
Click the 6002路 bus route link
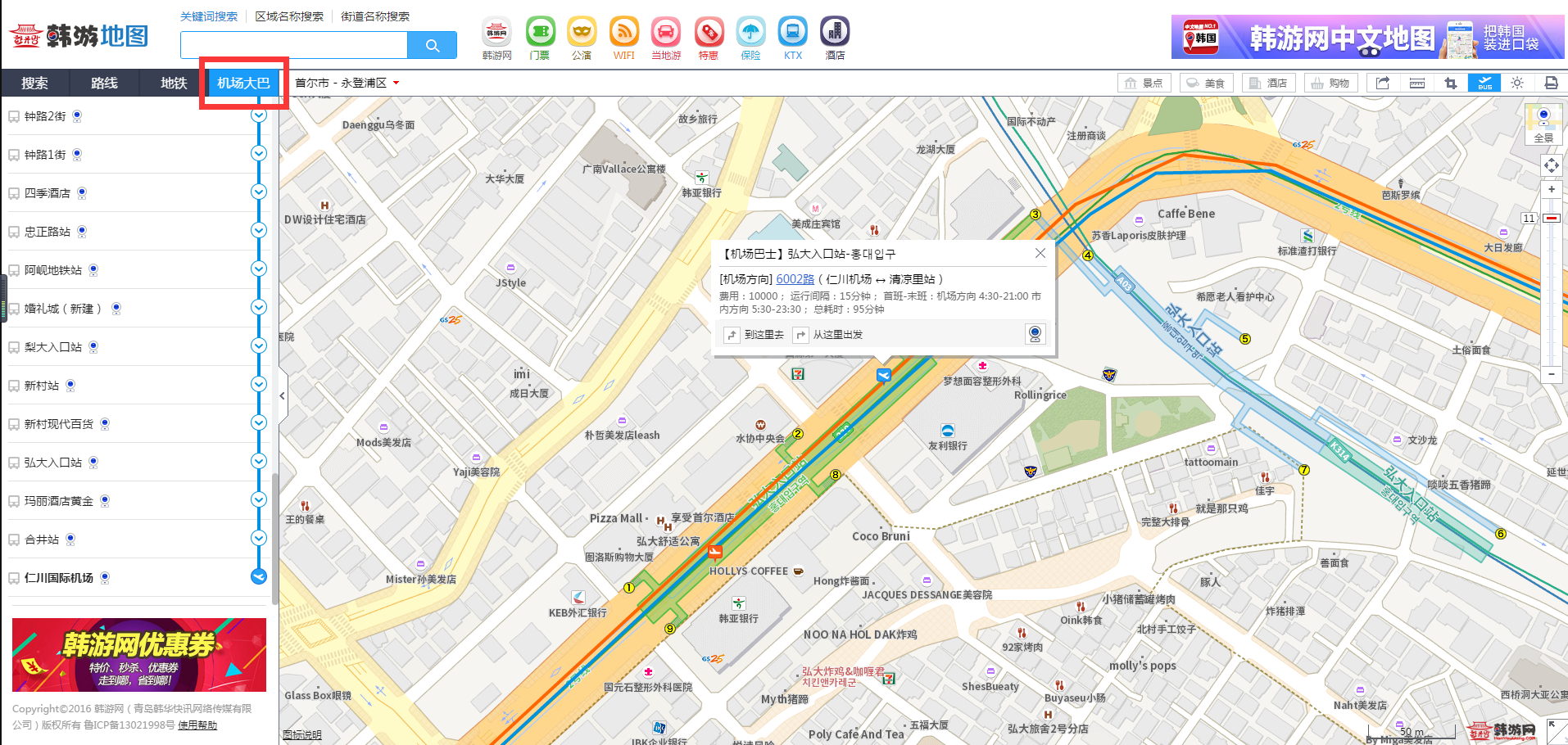click(795, 279)
